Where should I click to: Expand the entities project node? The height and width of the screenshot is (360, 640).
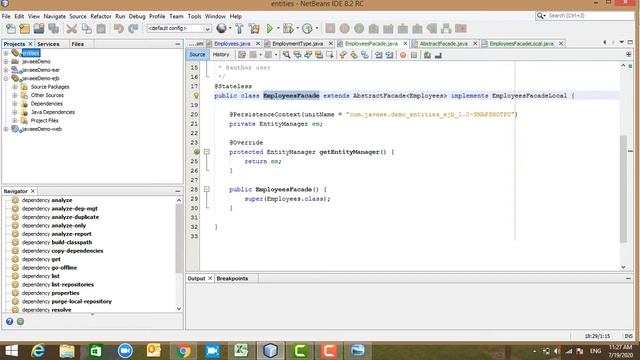pos(6,53)
